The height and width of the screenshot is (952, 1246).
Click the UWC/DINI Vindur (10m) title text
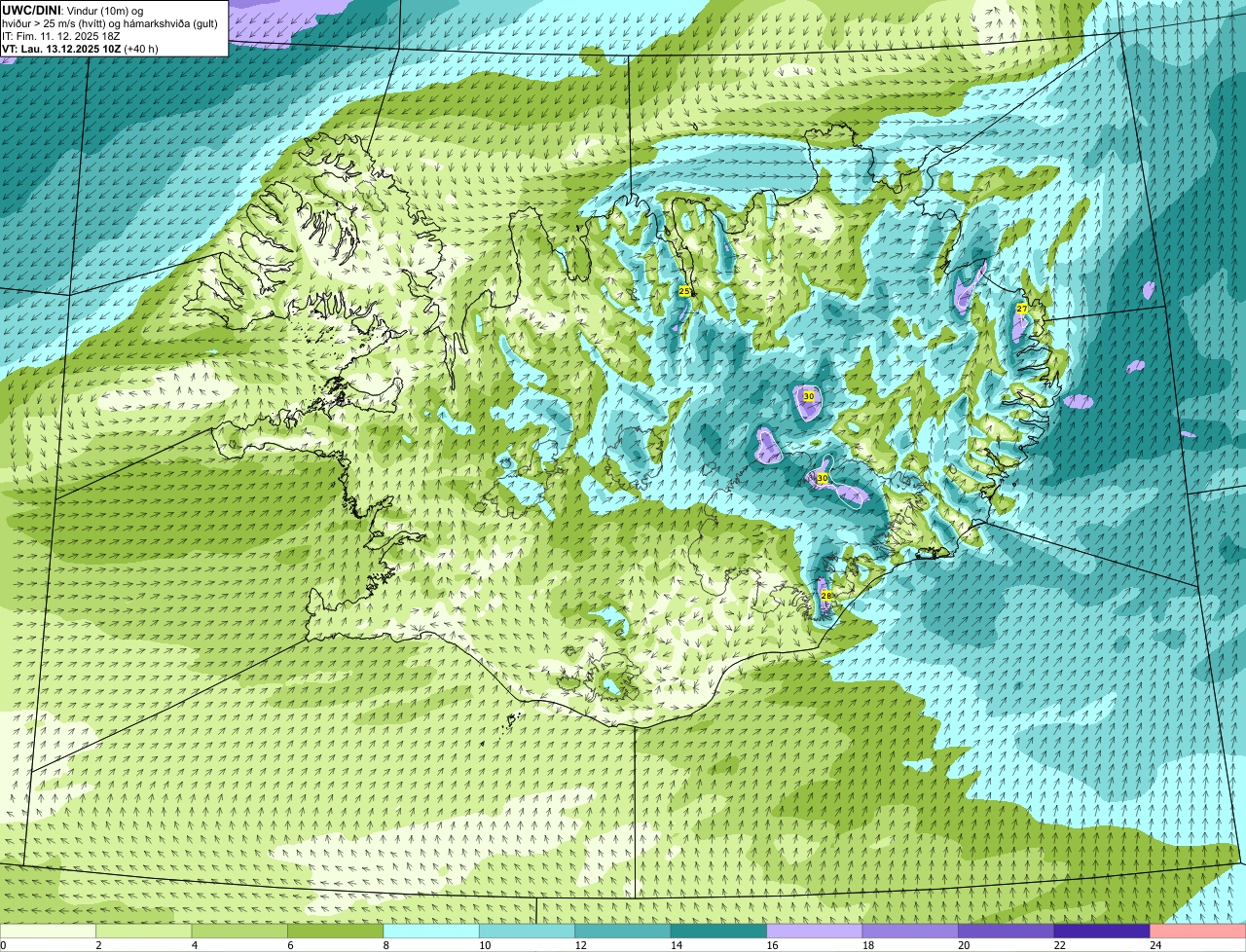point(73,10)
